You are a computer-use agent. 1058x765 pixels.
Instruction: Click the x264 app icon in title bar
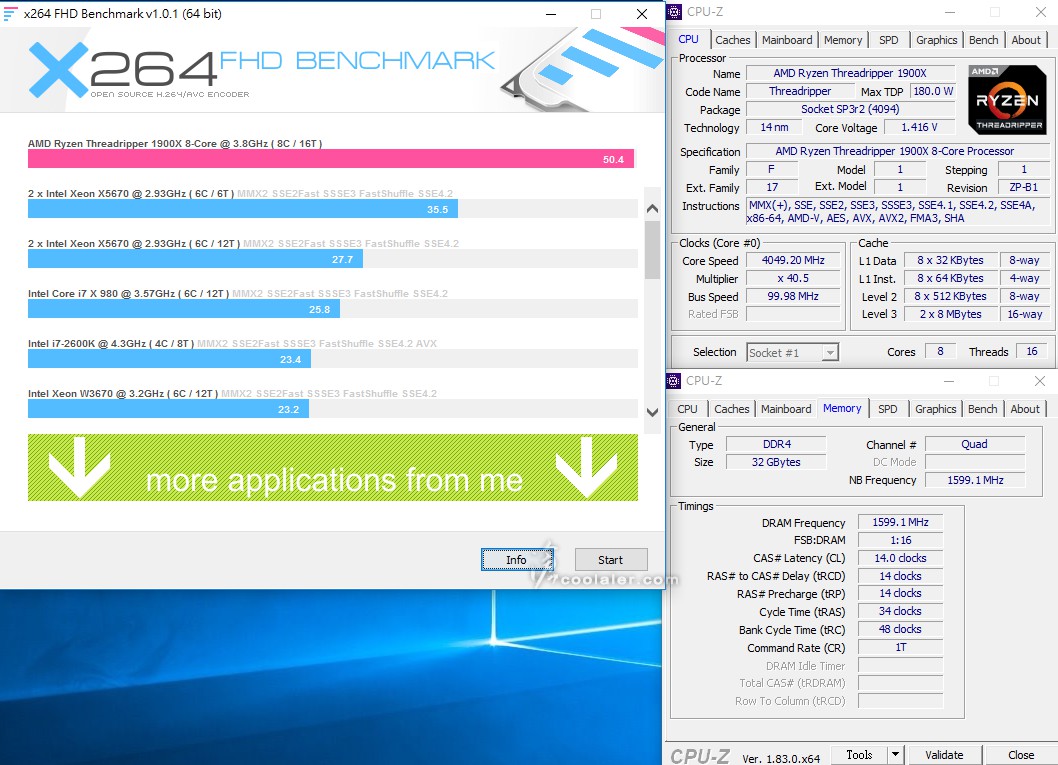(11, 14)
